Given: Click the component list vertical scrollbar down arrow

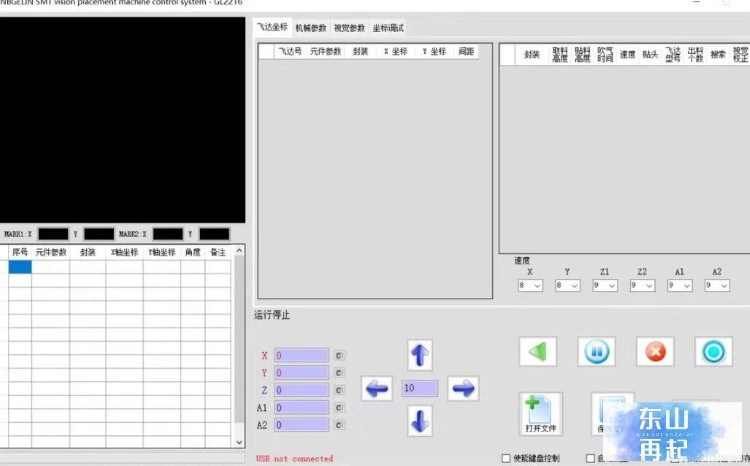Looking at the screenshot, I should tap(239, 443).
